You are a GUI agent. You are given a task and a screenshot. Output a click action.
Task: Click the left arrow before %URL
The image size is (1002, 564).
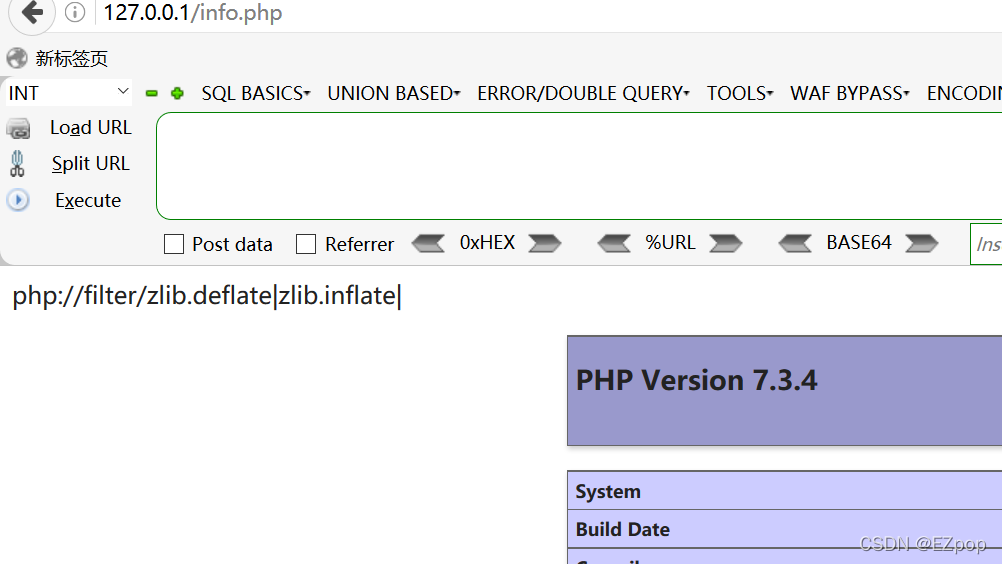614,243
